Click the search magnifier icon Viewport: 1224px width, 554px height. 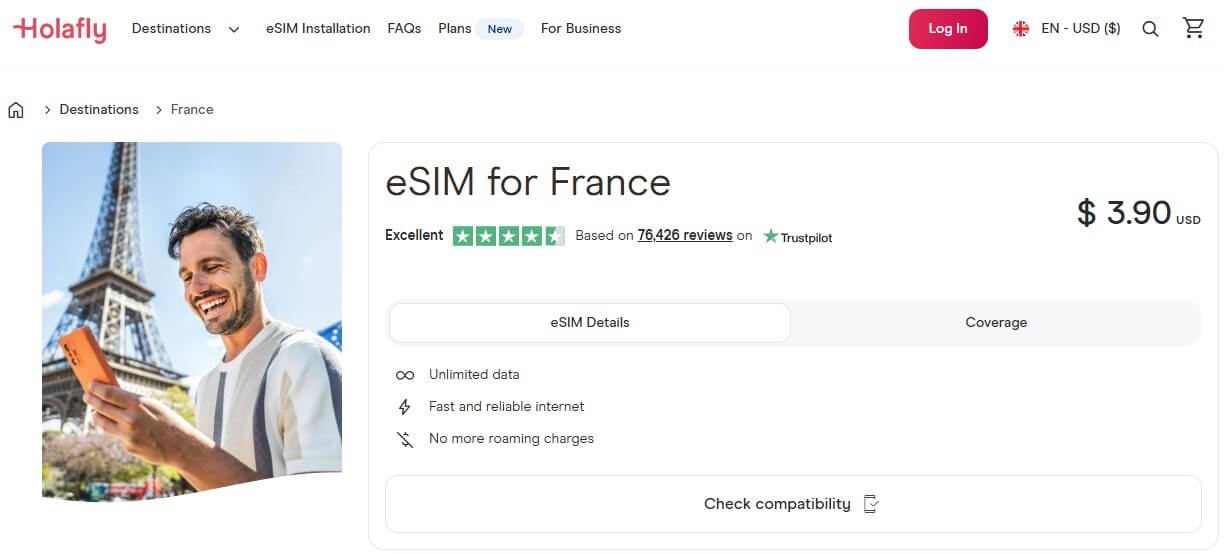pyautogui.click(x=1150, y=29)
